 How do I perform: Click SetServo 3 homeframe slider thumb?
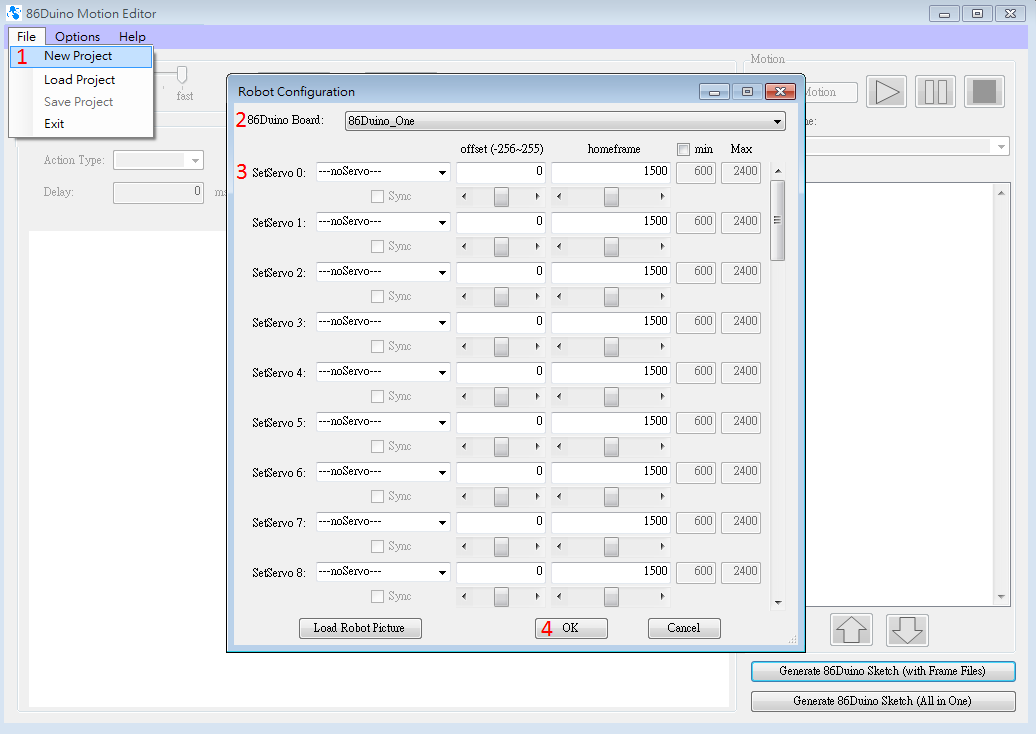611,346
